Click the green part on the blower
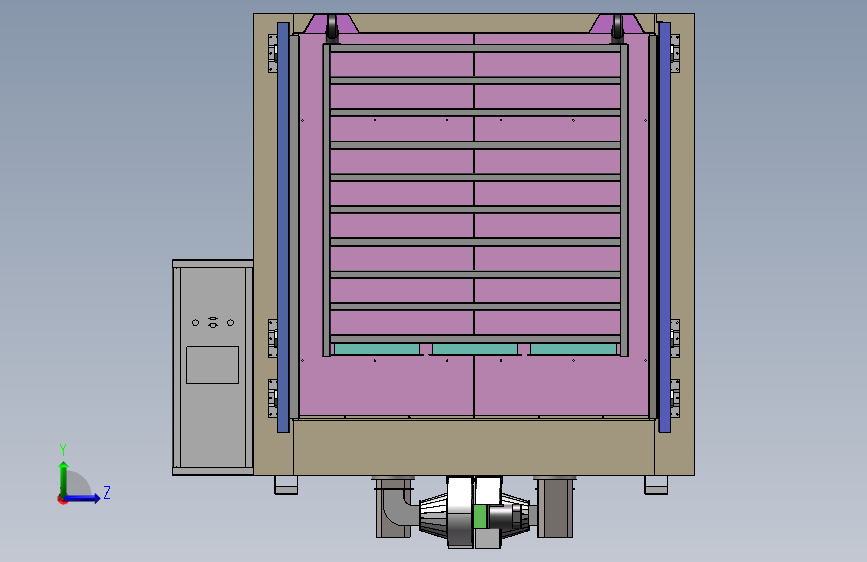 [480, 517]
